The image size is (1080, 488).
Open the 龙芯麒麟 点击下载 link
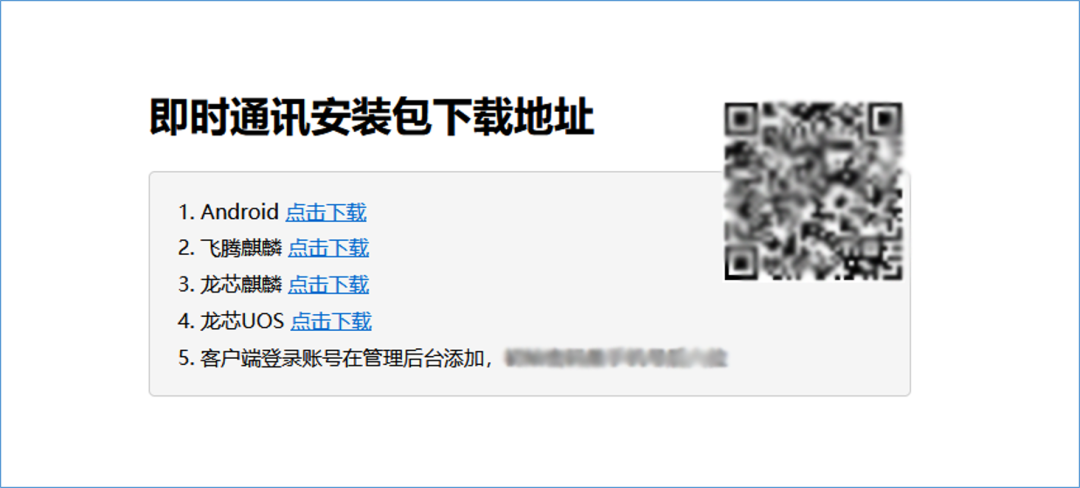click(329, 284)
